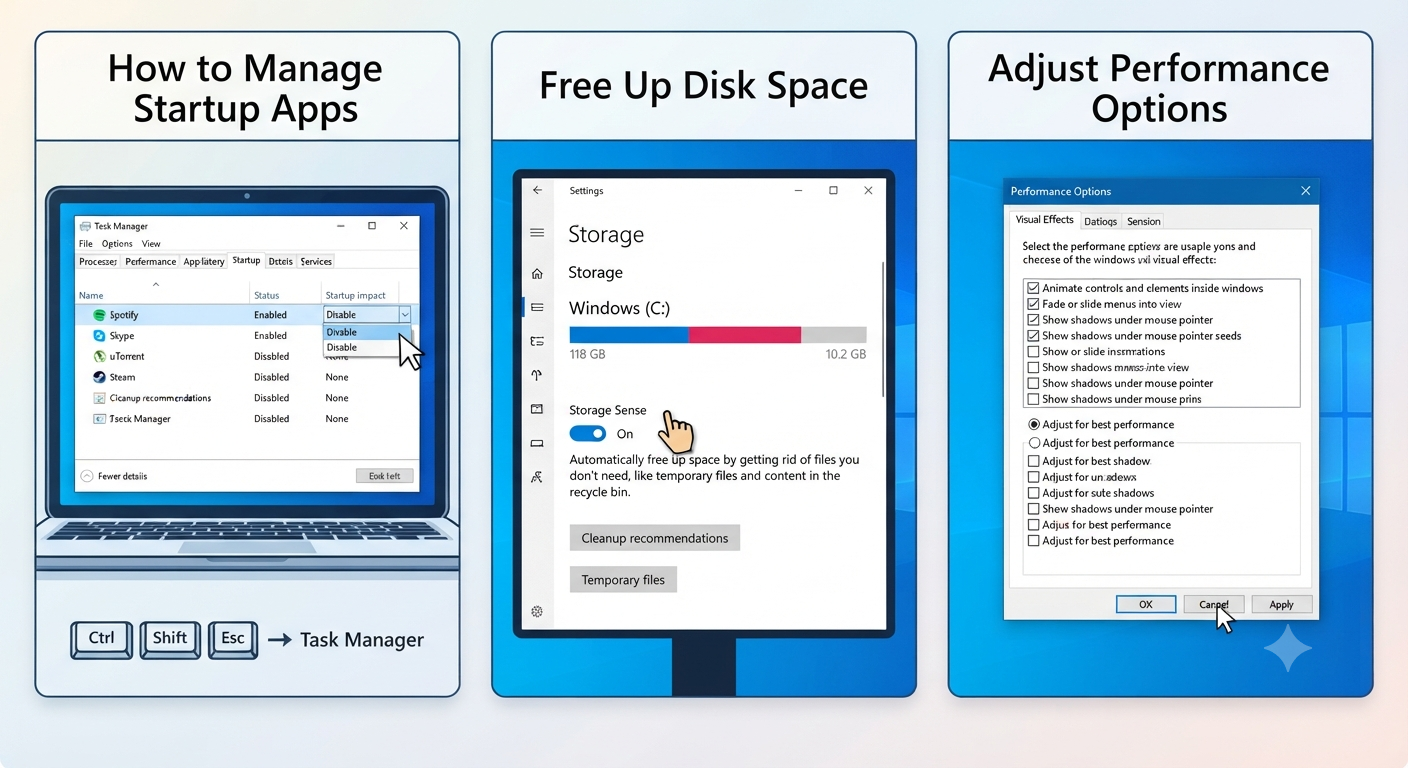
Task: Sort by Startup impact column header
Action: 355,295
